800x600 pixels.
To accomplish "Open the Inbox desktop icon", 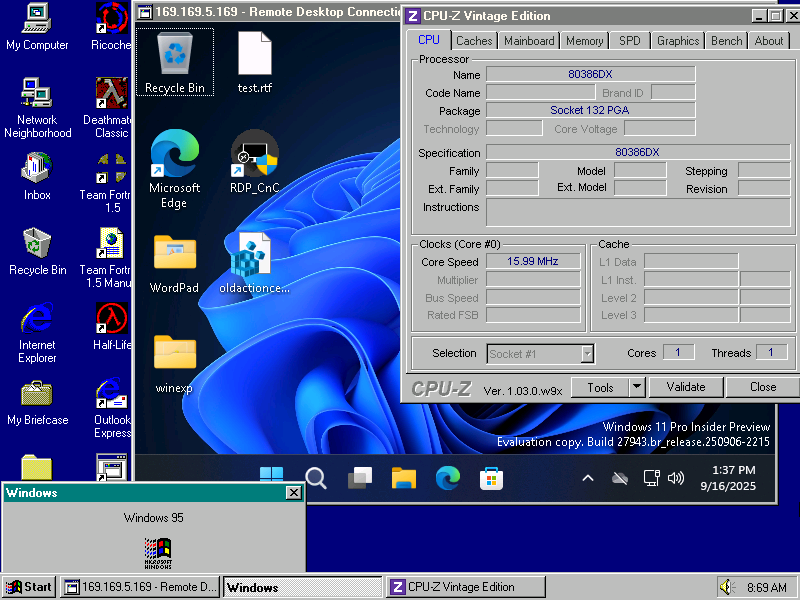I will point(36,168).
